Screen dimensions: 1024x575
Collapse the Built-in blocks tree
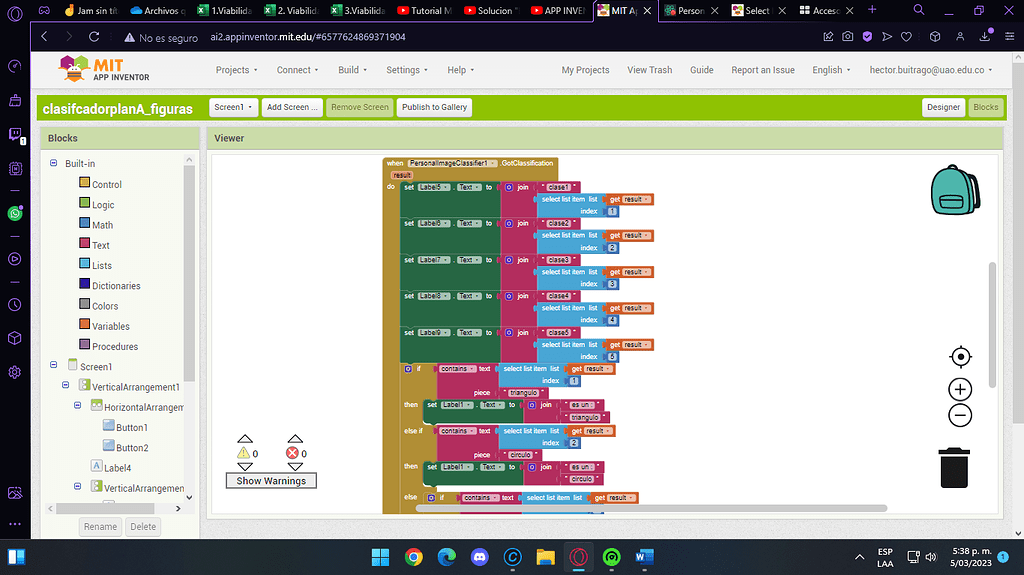pyautogui.click(x=54, y=163)
